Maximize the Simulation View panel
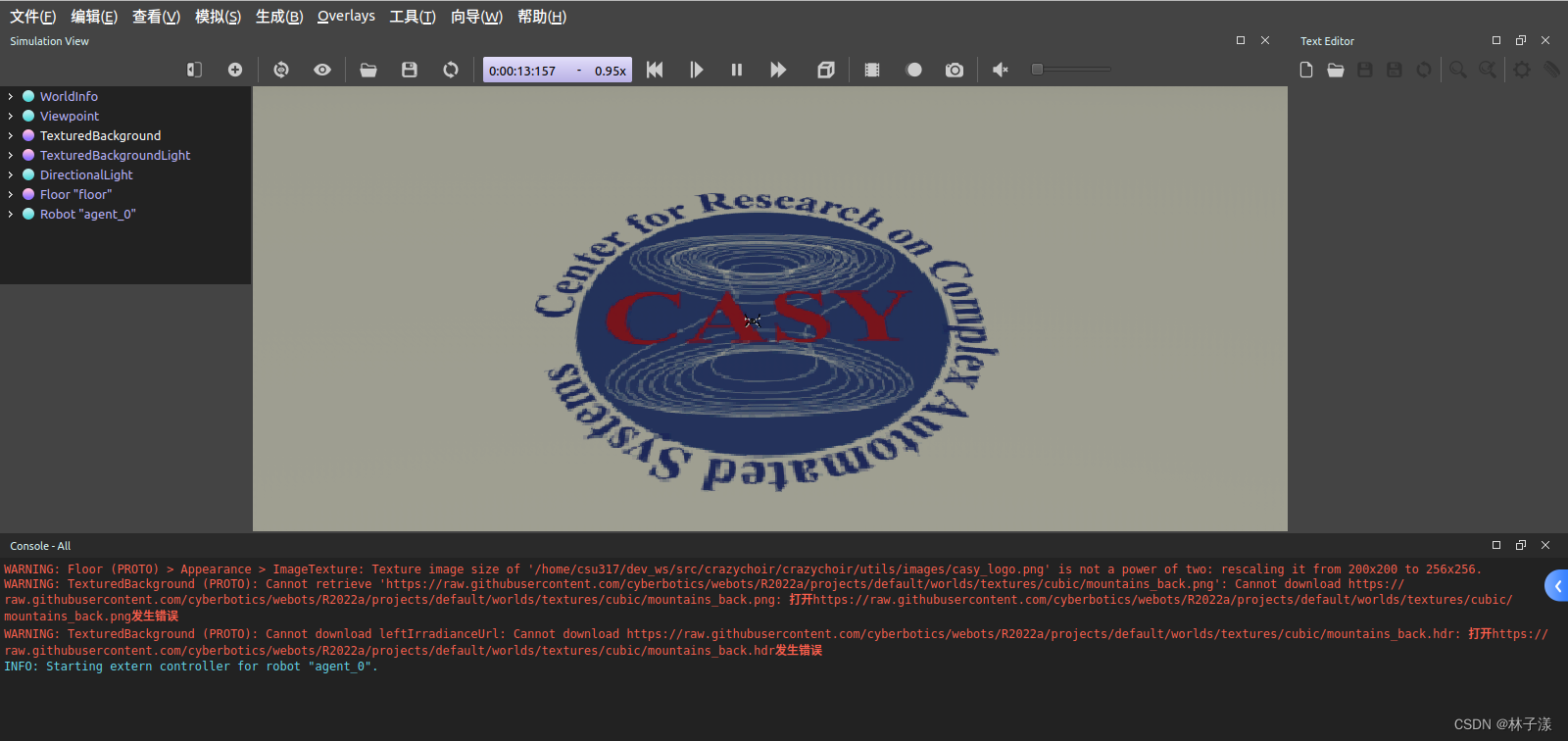 (1241, 40)
